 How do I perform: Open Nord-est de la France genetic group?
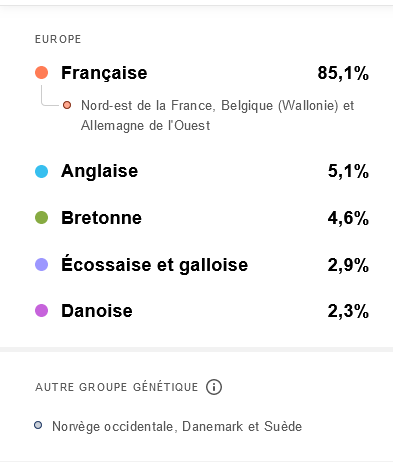tap(217, 115)
